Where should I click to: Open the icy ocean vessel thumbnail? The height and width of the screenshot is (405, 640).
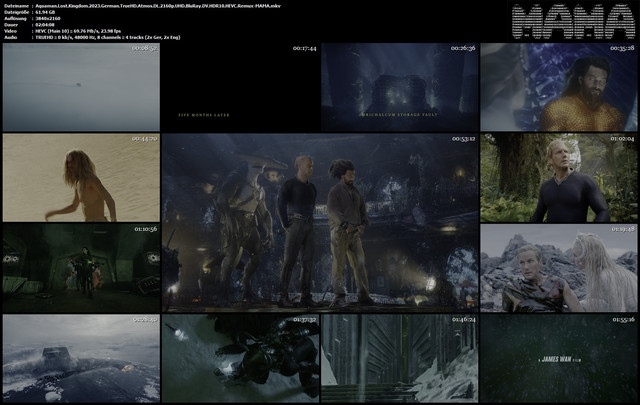[x=81, y=358]
